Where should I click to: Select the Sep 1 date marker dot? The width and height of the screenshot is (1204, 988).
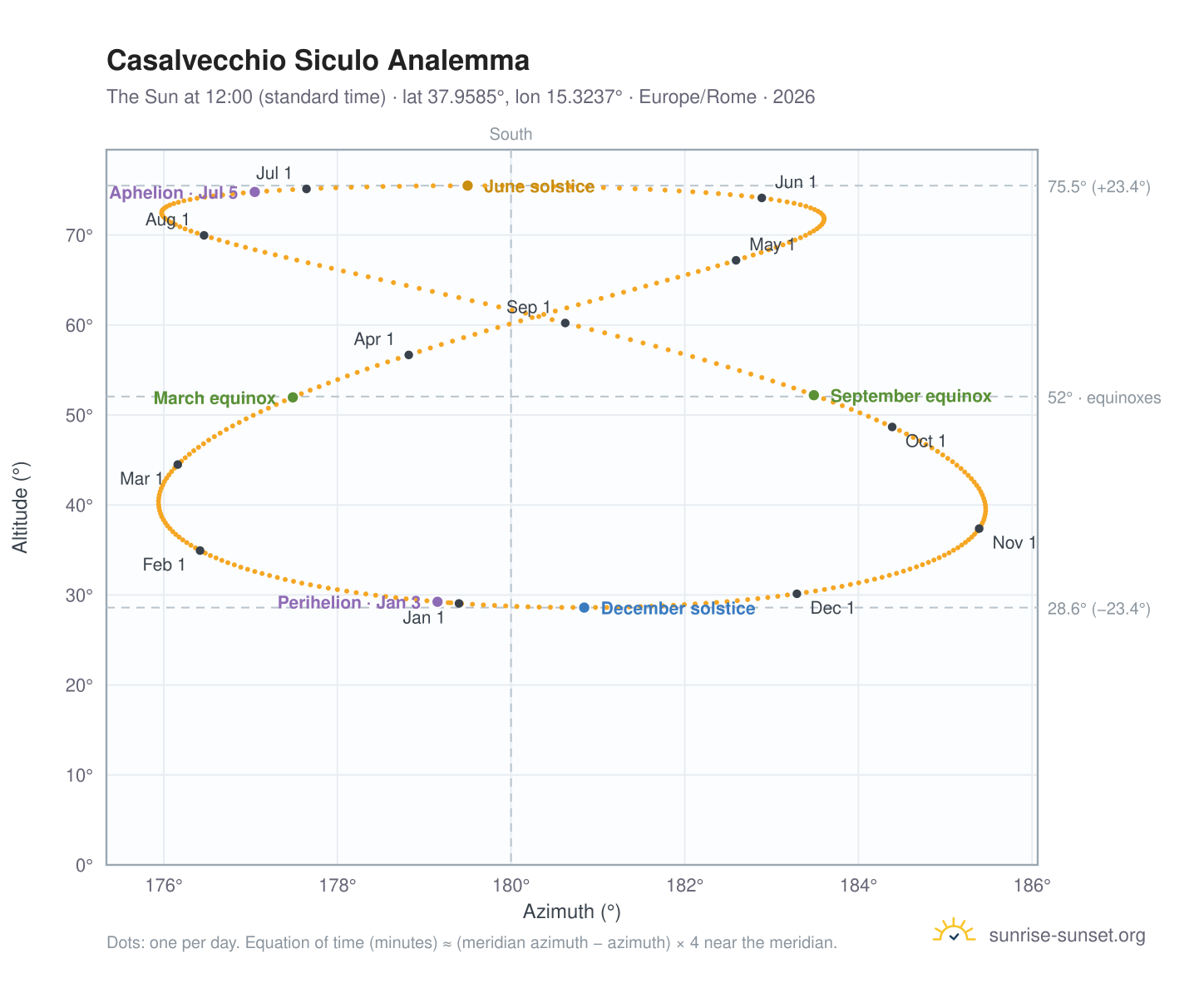coord(565,323)
